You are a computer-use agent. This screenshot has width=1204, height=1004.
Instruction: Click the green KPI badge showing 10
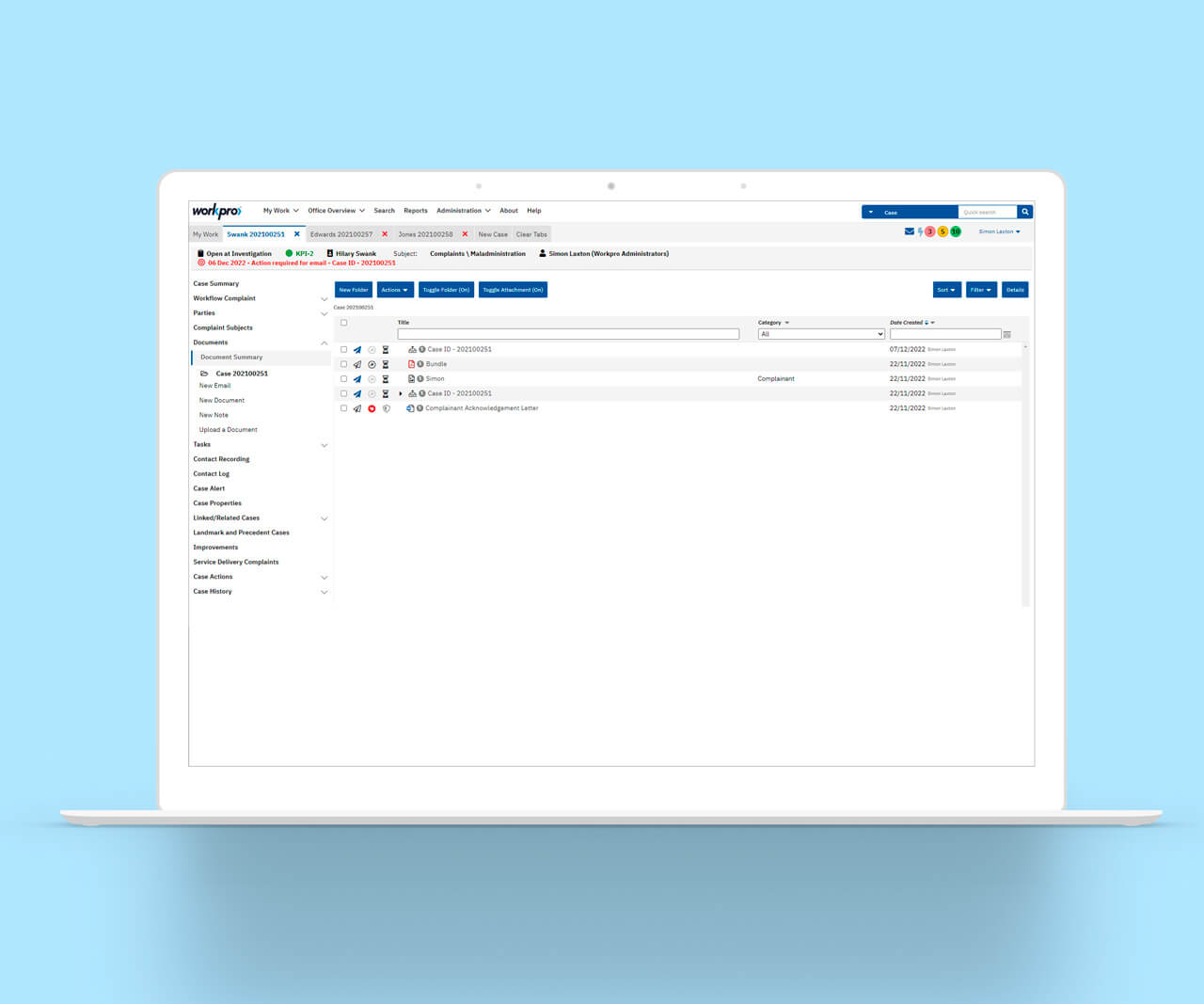955,231
